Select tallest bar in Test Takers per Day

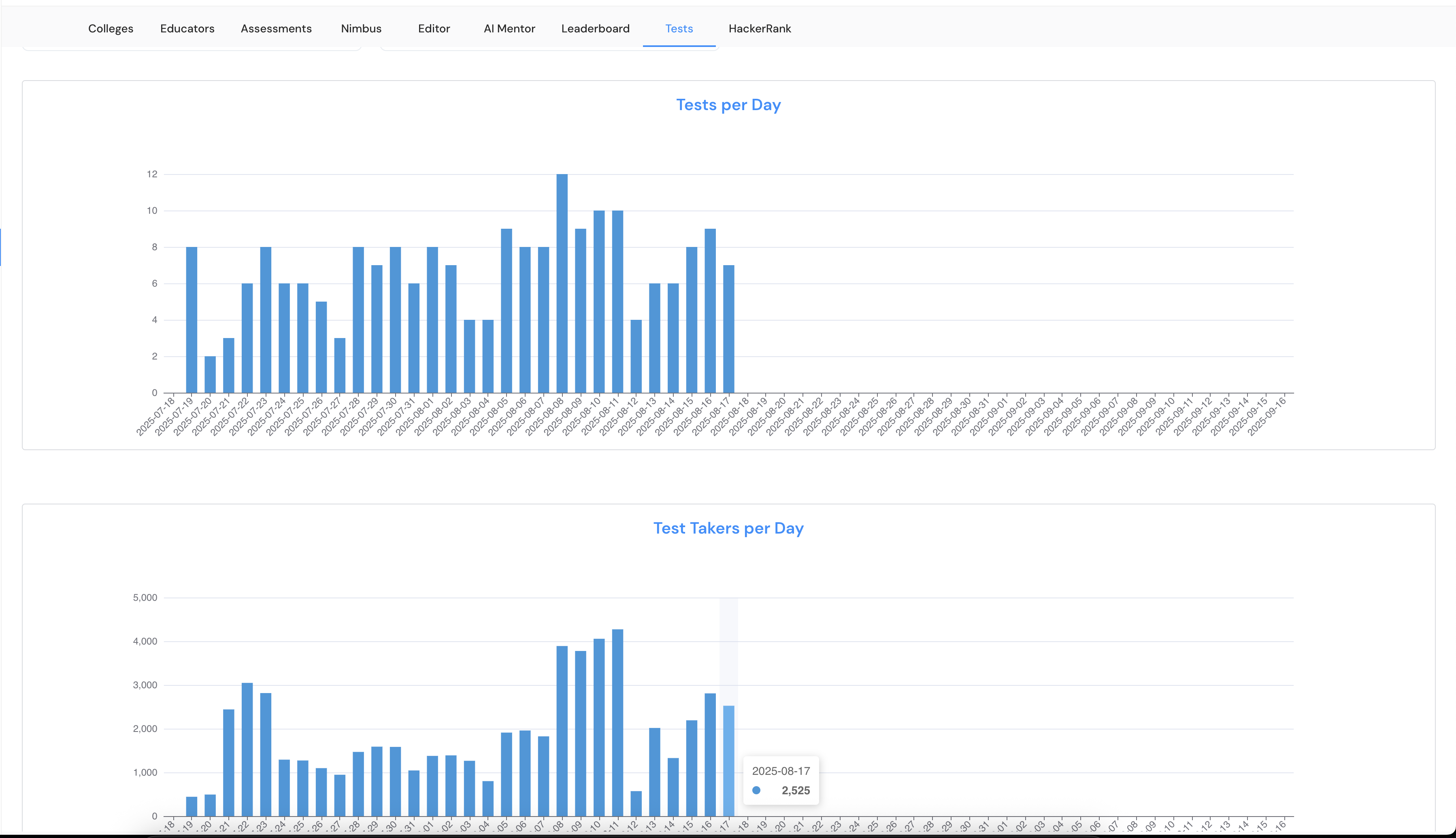617,722
